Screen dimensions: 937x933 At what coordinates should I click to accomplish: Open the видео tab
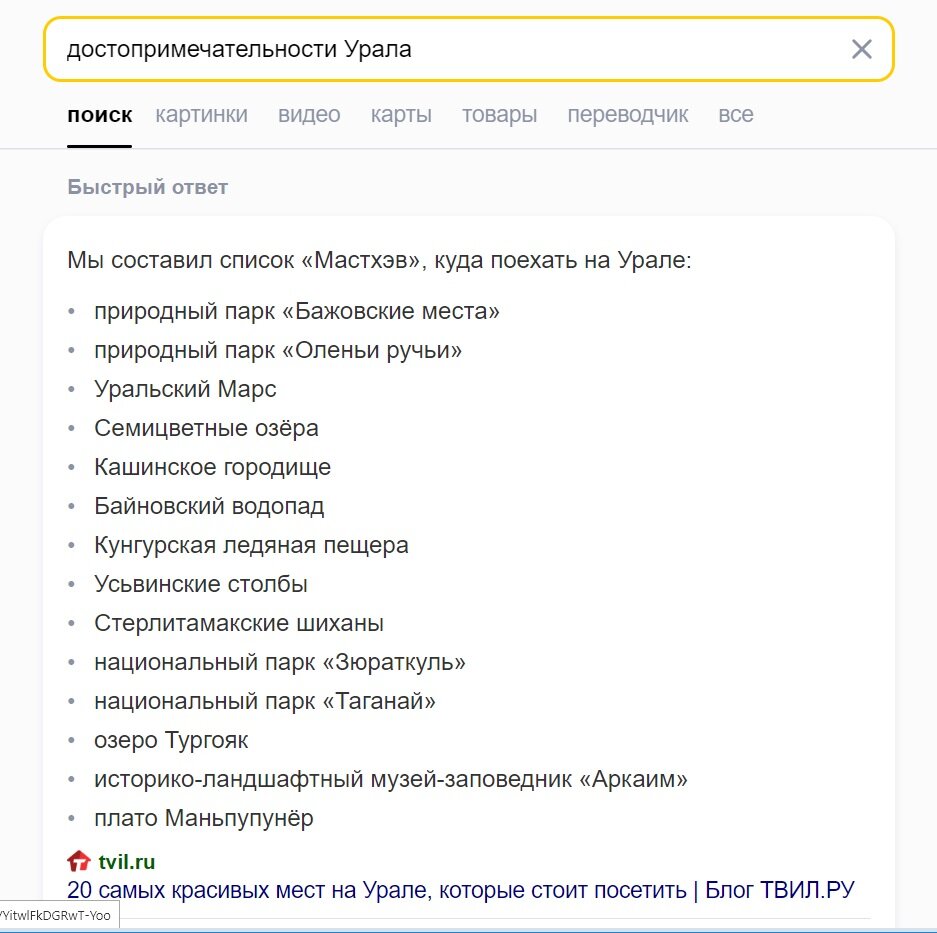point(308,114)
